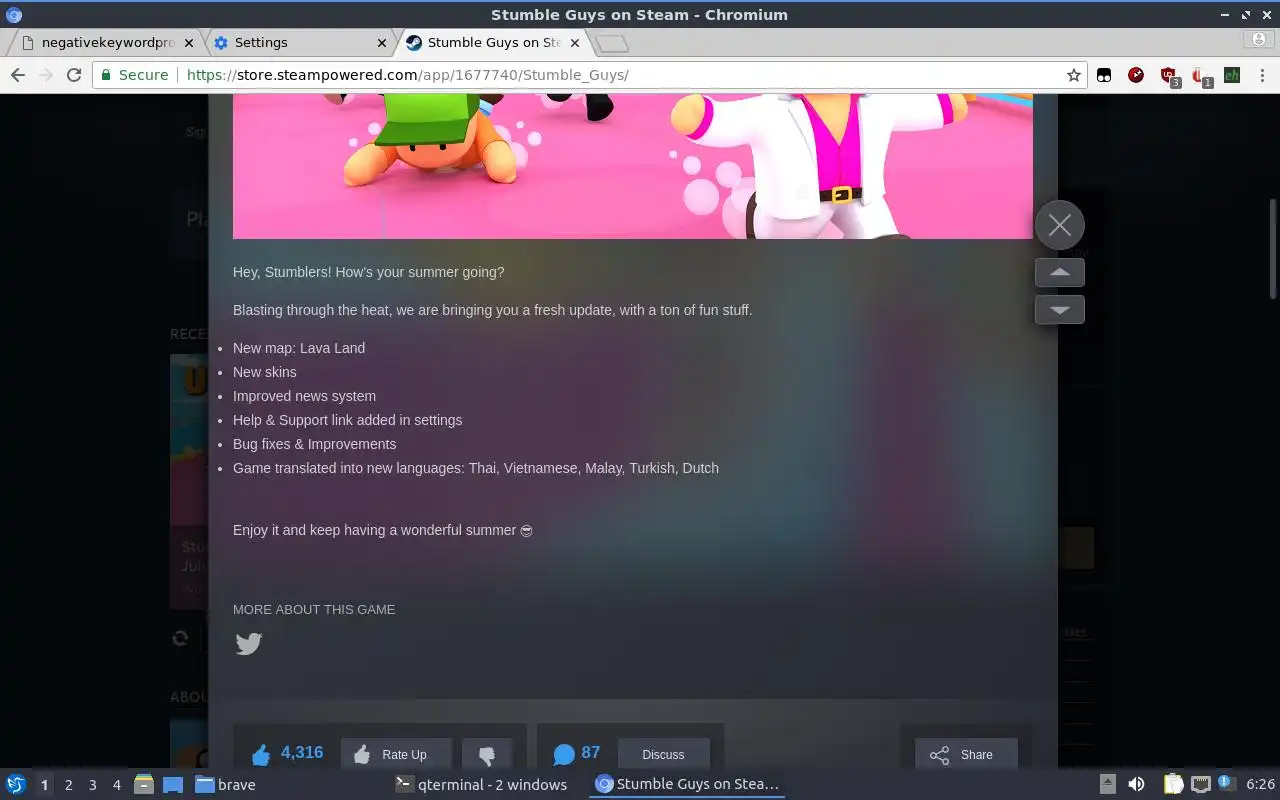The width and height of the screenshot is (1280, 800).
Task: Open the taskbar application menu
Action: [15, 784]
